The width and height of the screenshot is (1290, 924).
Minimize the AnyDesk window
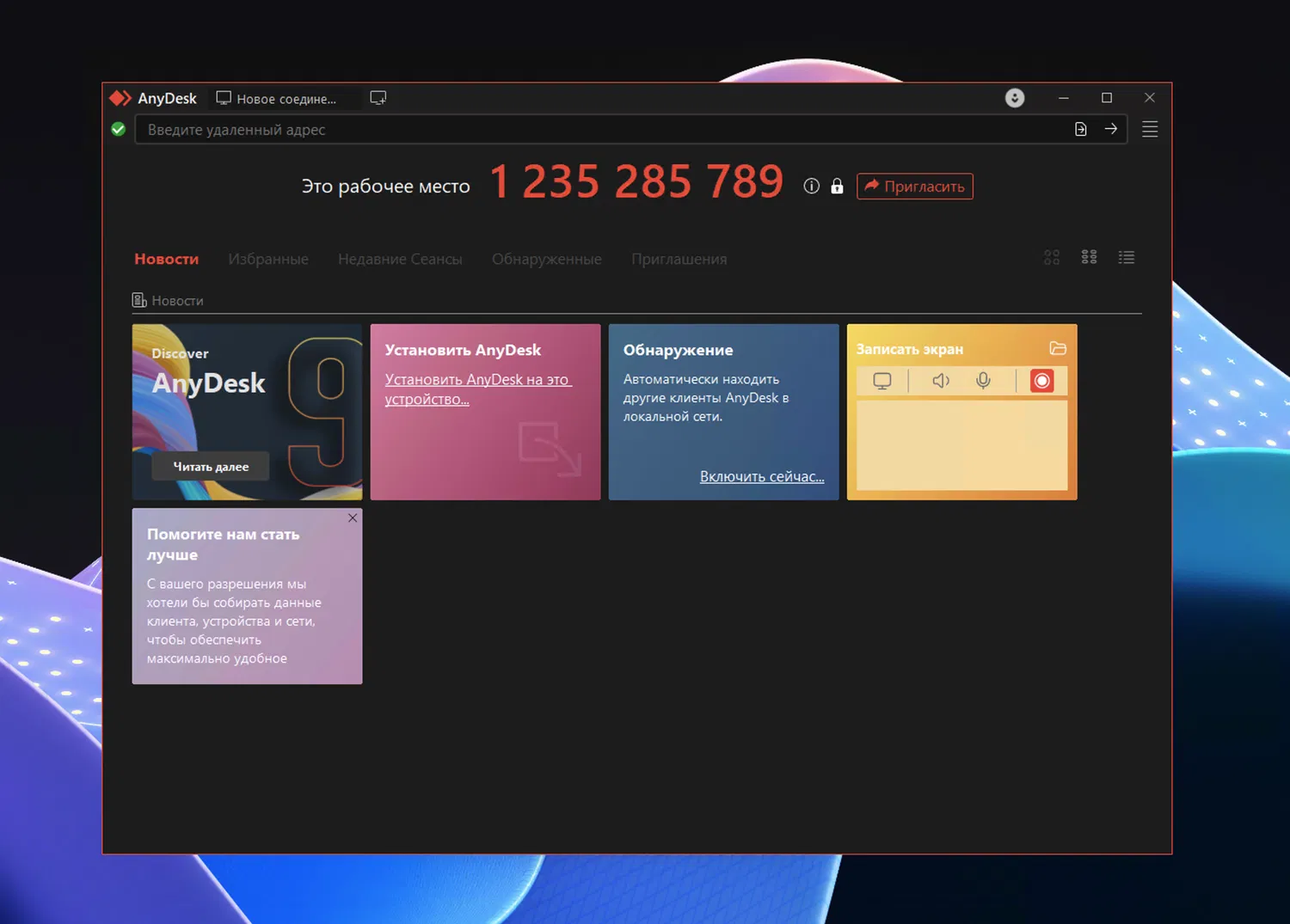1064,98
